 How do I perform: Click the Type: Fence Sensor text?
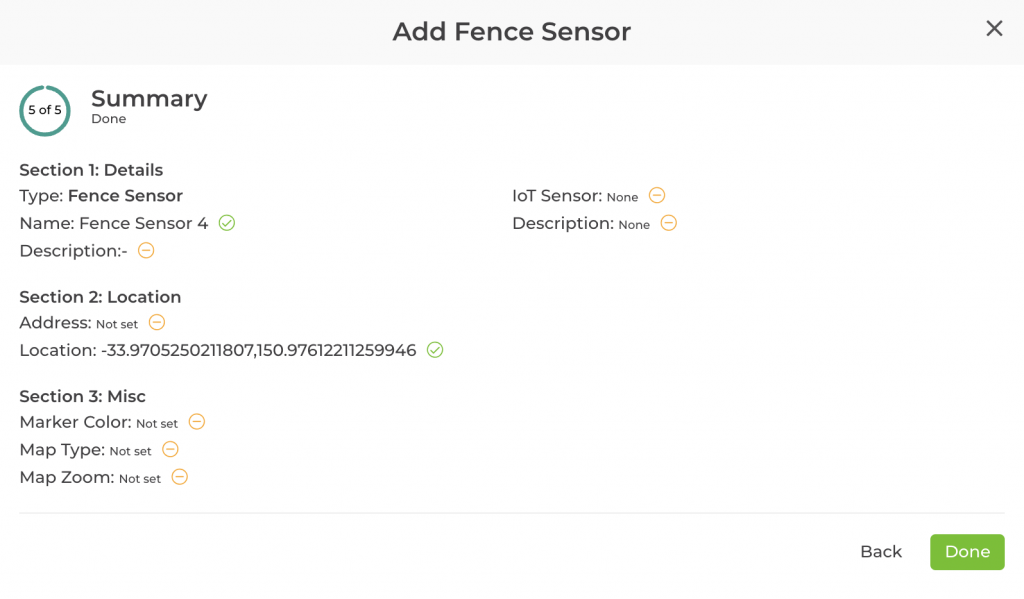pos(101,196)
